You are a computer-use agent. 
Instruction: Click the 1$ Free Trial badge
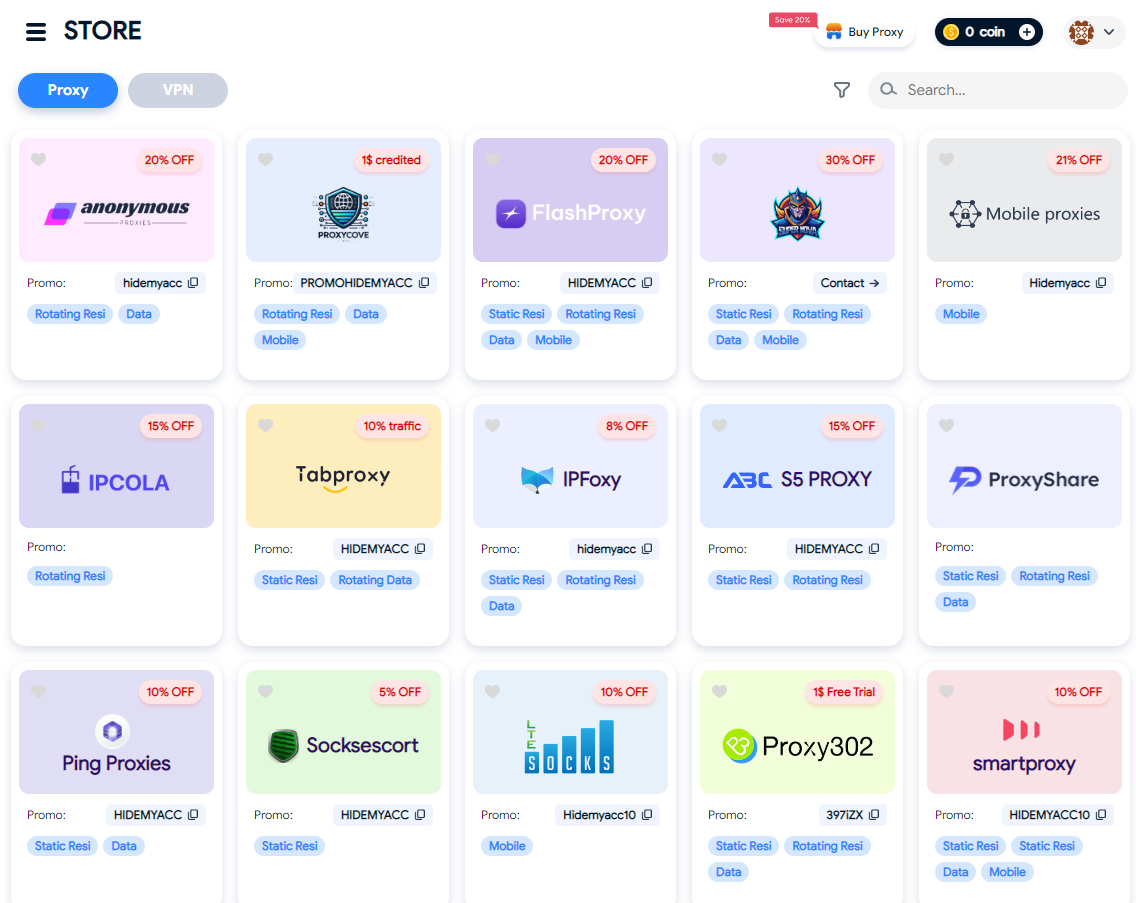click(x=843, y=692)
